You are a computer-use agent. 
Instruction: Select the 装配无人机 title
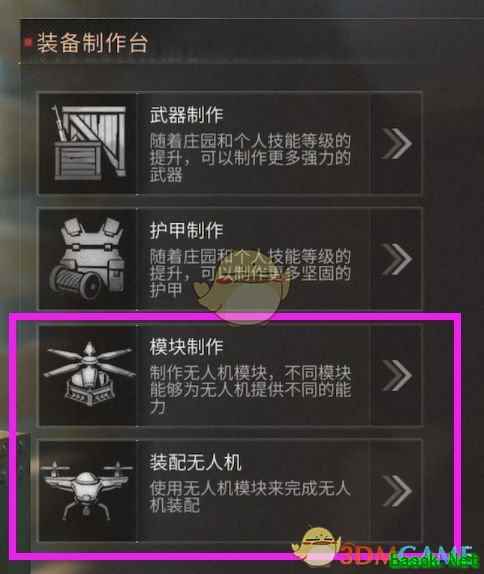coord(195,462)
